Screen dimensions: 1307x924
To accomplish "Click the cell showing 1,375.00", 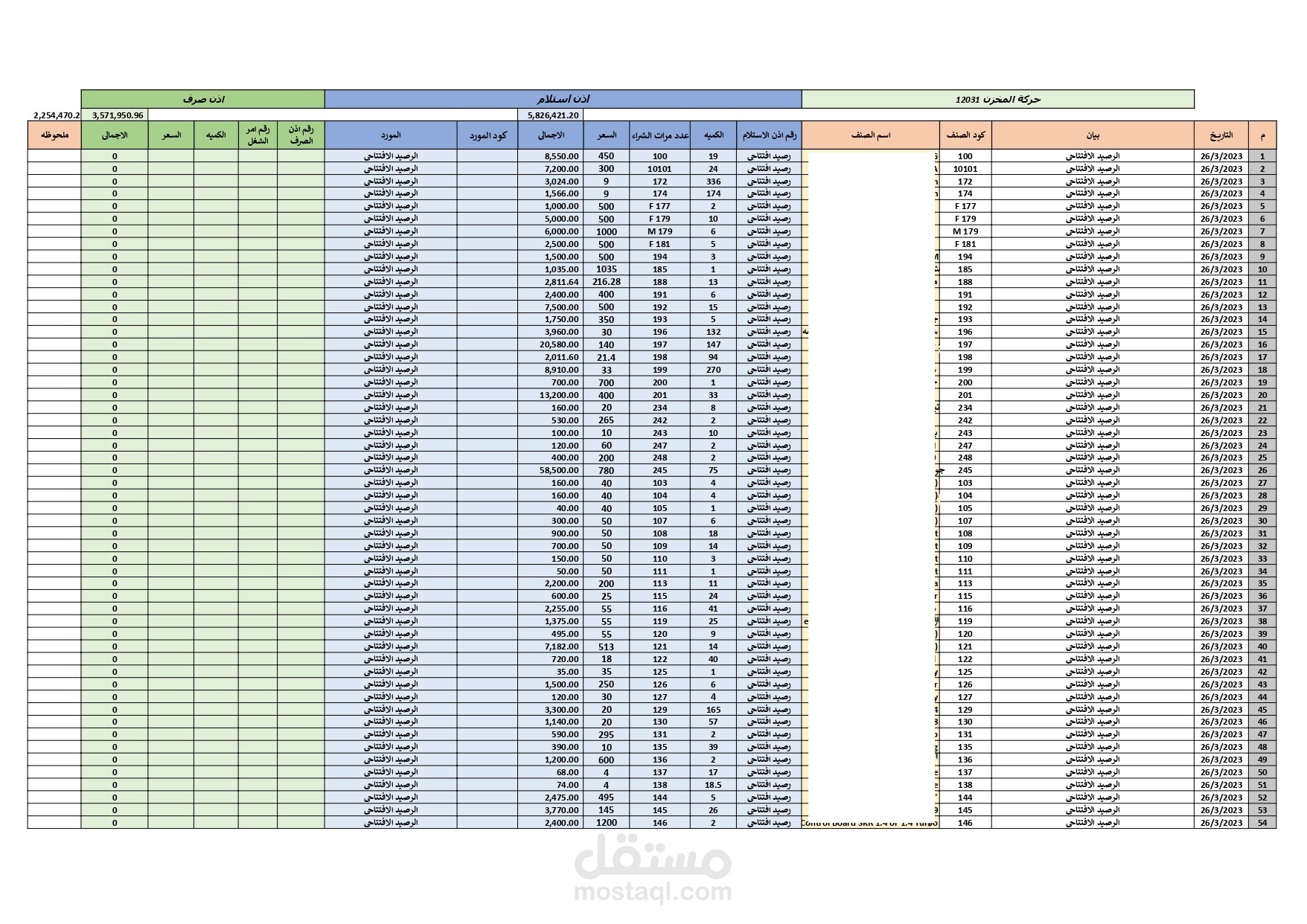I will [x=551, y=621].
